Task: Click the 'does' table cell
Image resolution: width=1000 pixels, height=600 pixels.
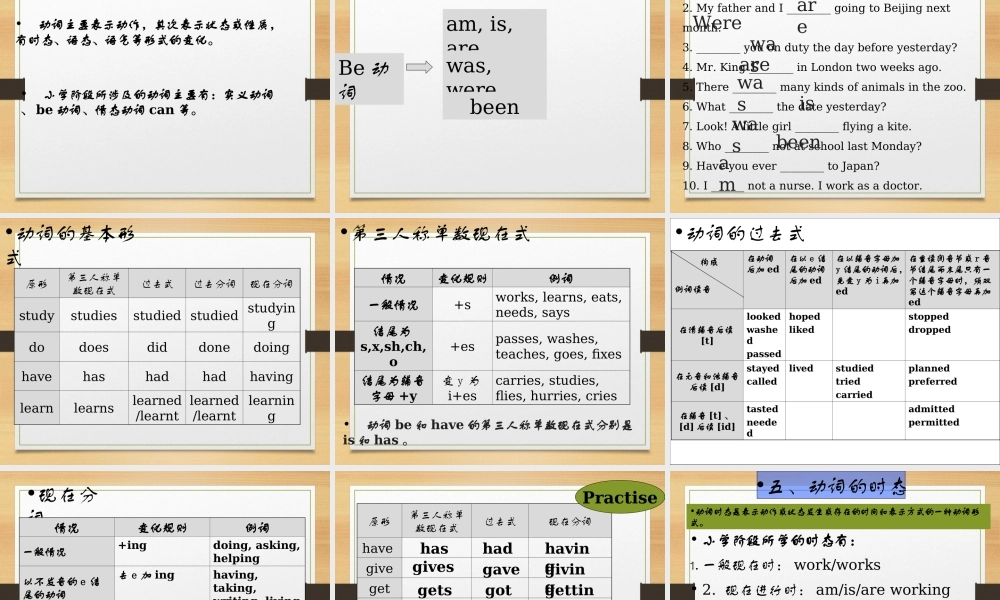Action: pos(94,348)
